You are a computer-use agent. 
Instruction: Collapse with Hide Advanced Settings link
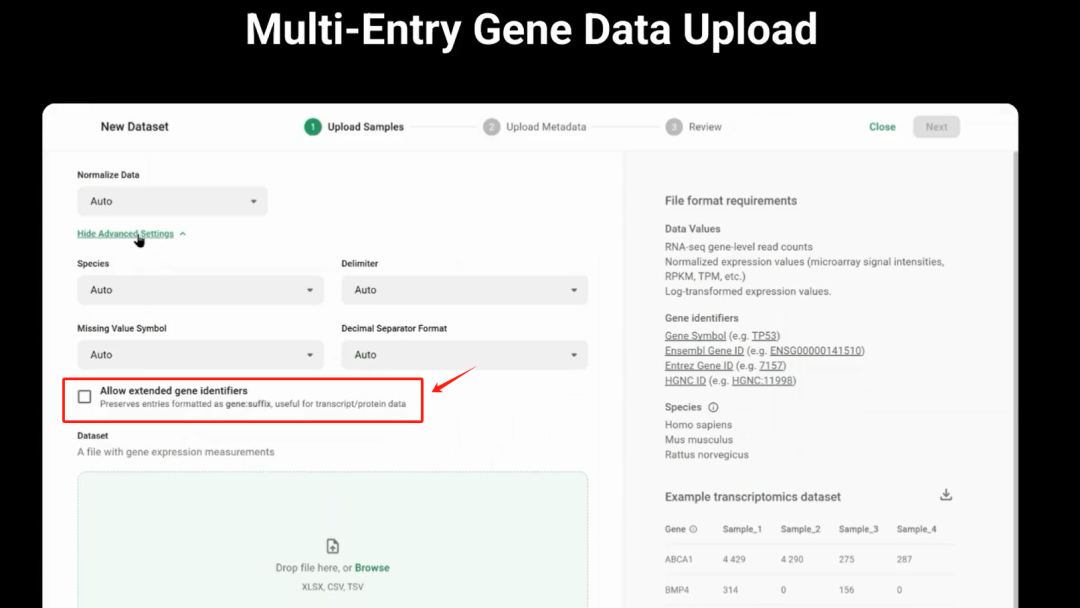[126, 234]
